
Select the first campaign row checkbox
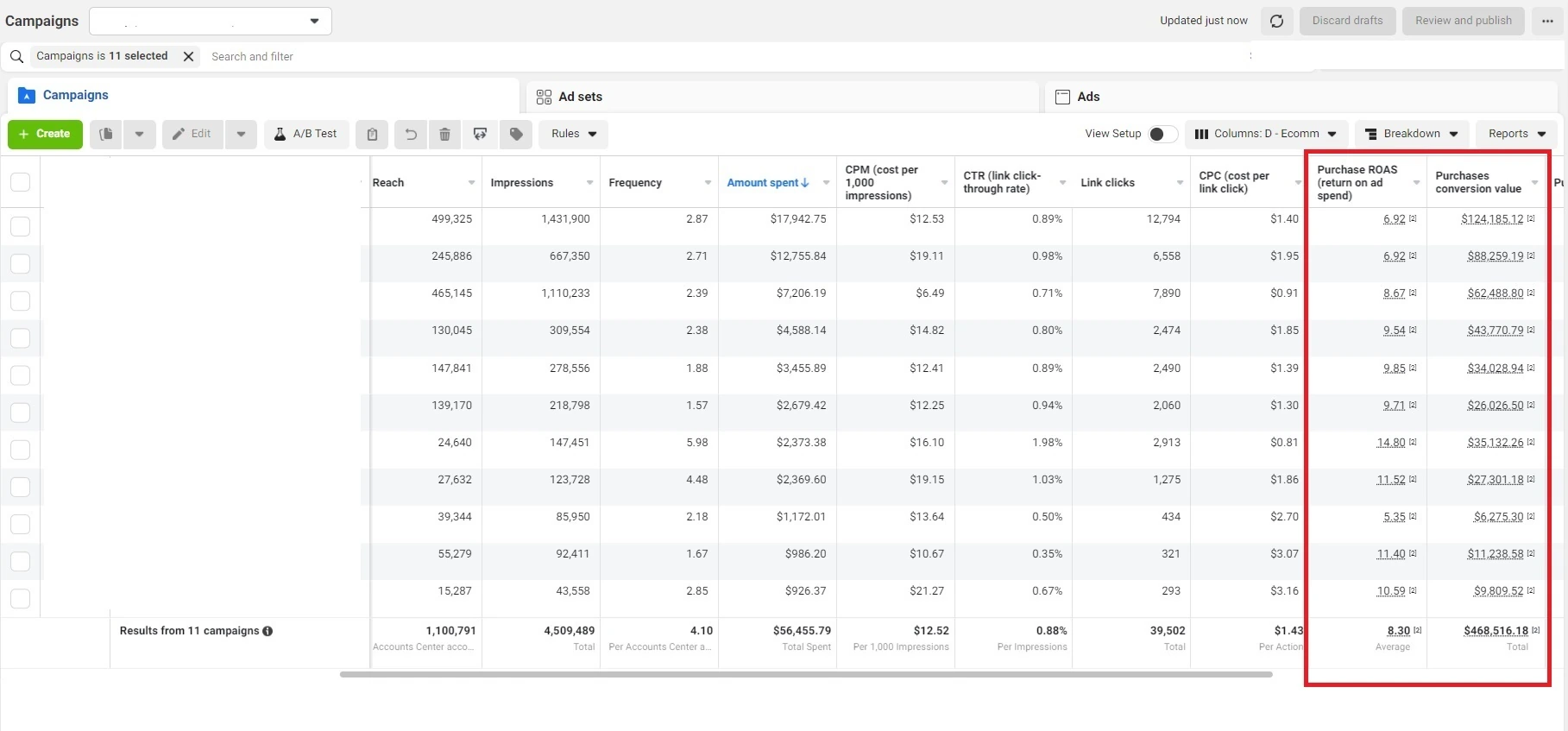[x=20, y=226]
